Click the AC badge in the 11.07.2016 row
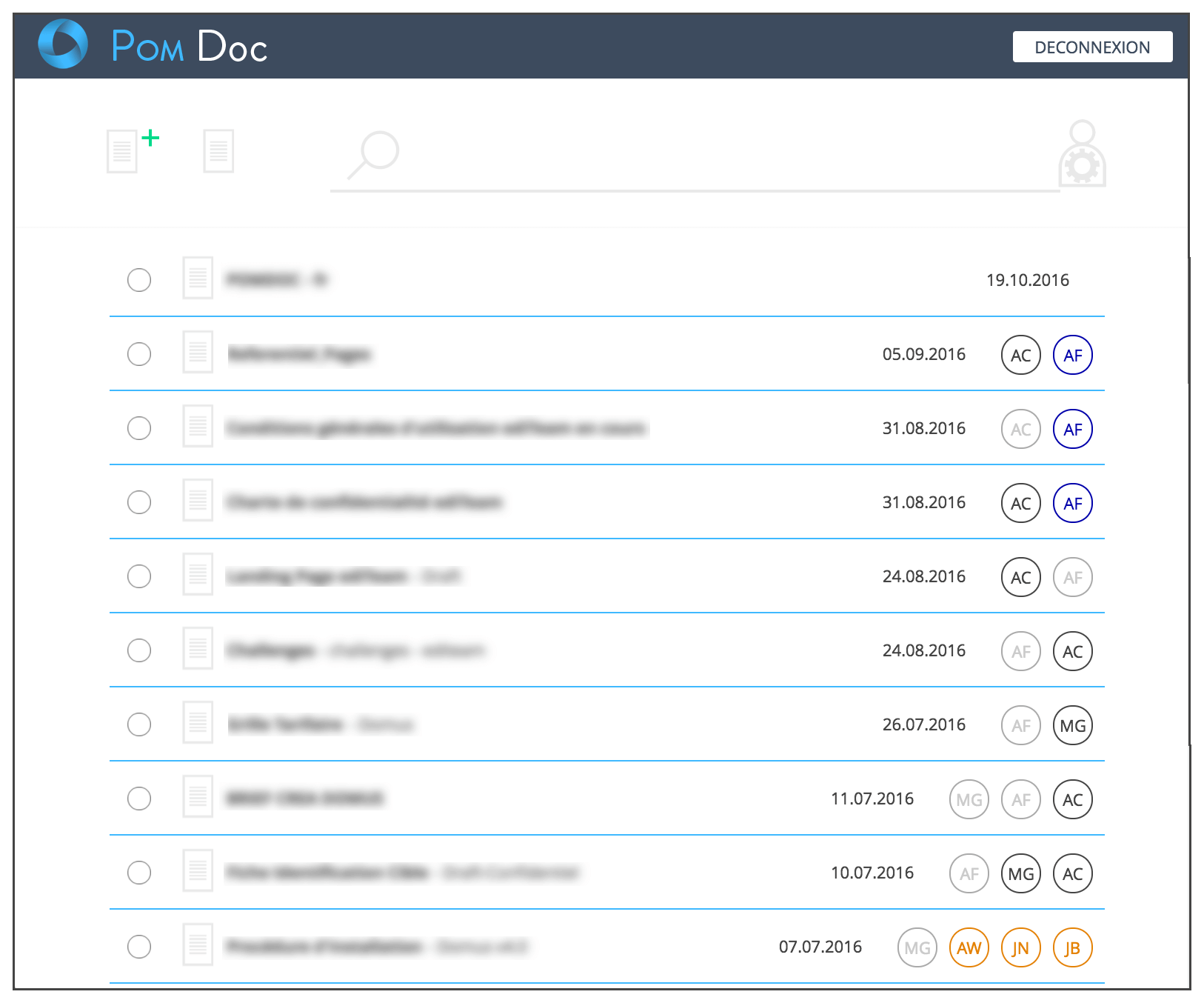 click(x=1073, y=799)
